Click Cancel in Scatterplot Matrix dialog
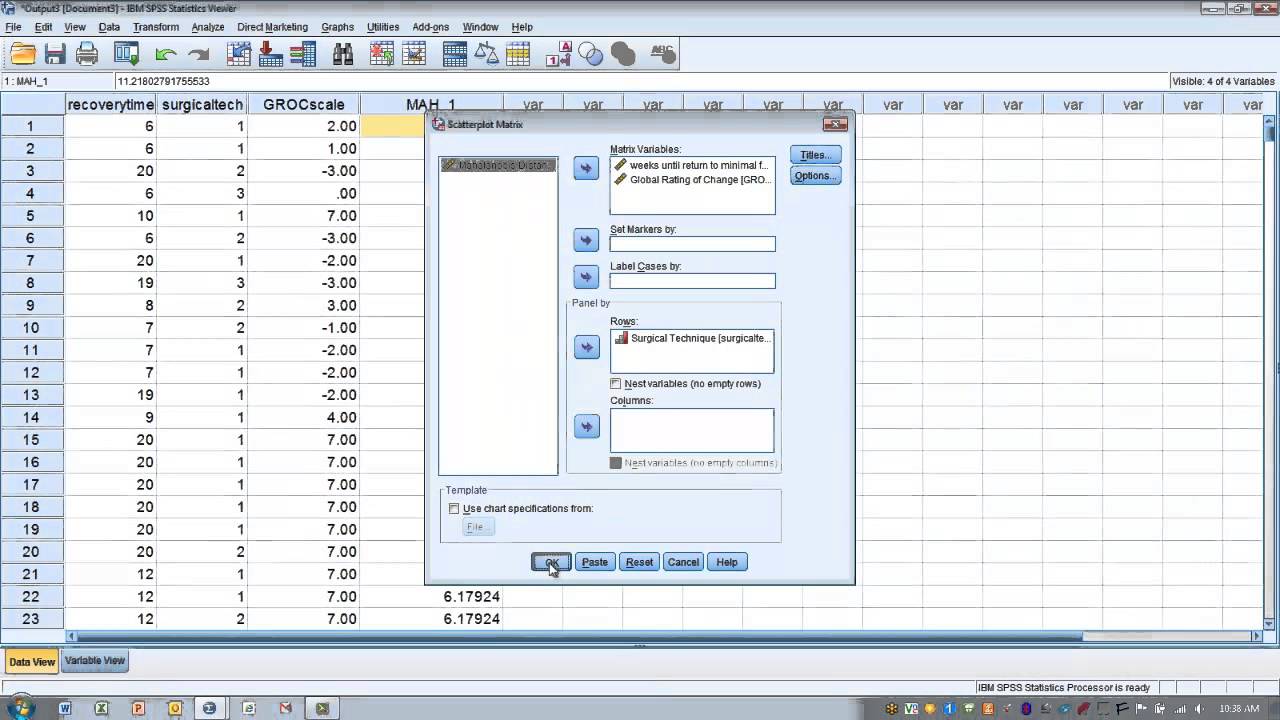The image size is (1280, 720). click(x=683, y=562)
